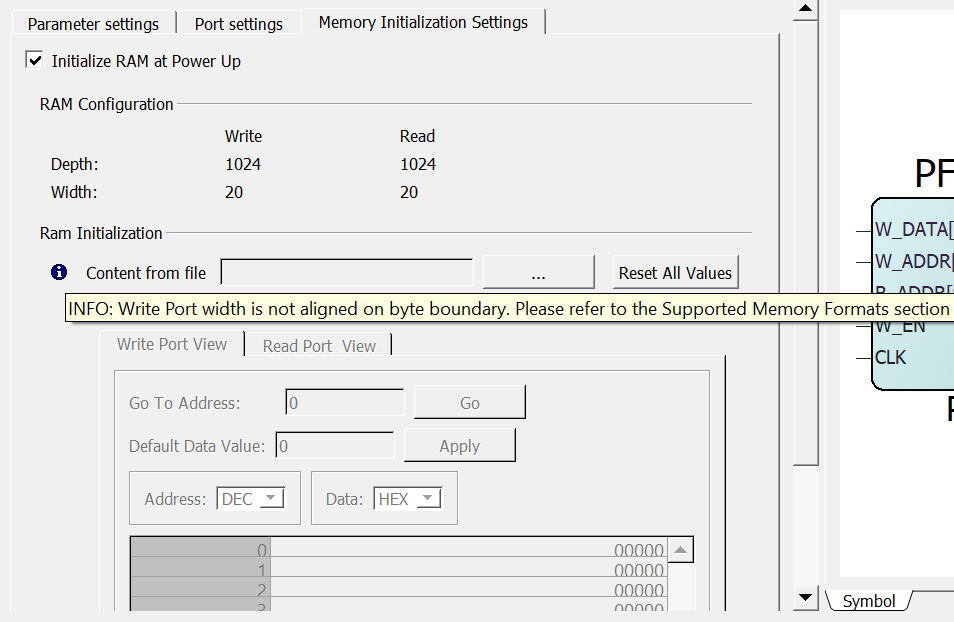Click the blue info icon beside Content from file

(59, 272)
